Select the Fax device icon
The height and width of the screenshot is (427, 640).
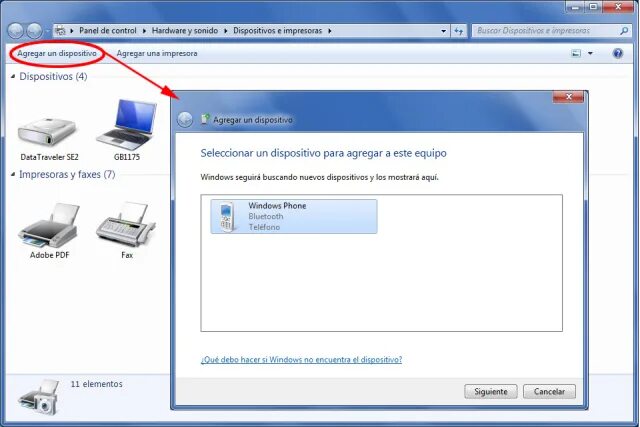tap(126, 225)
